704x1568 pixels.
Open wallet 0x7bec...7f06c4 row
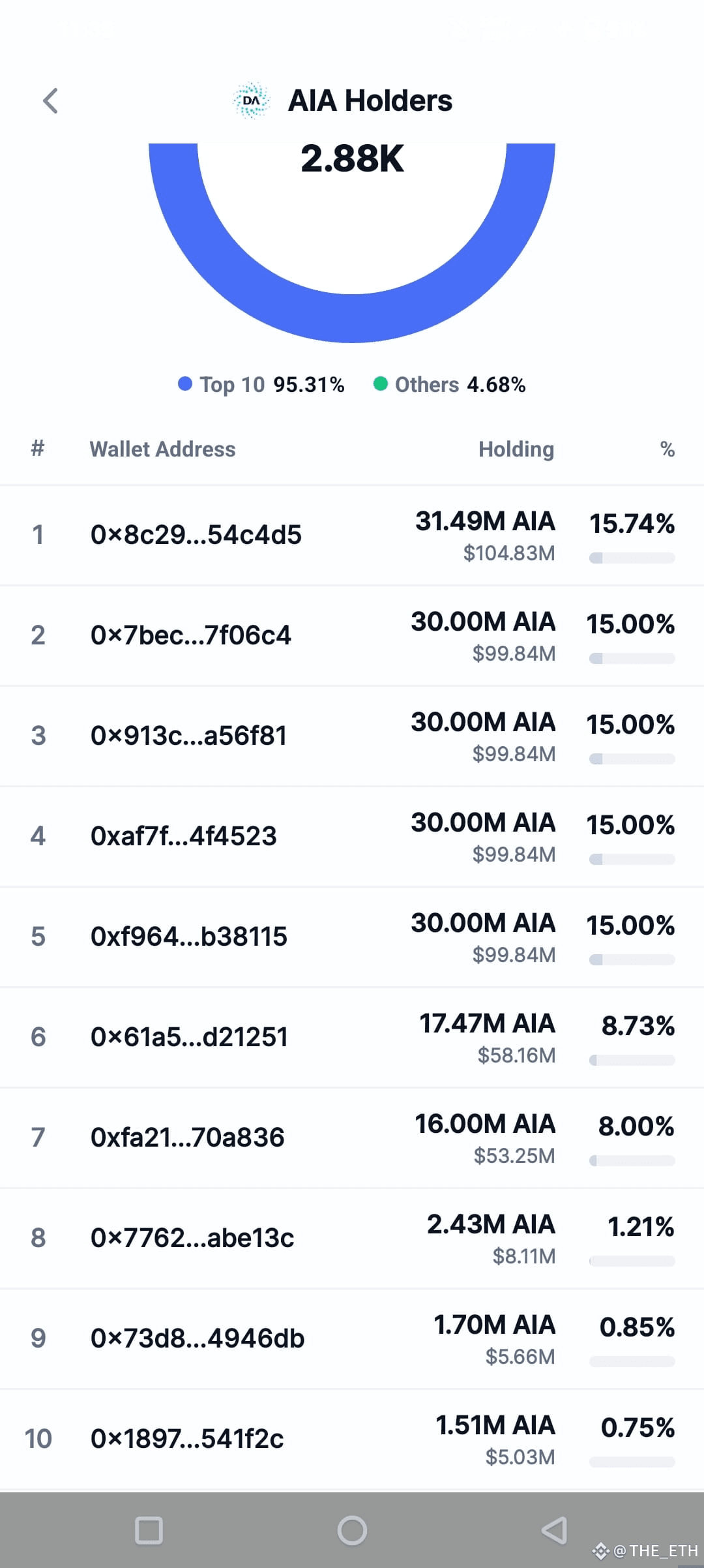(352, 636)
